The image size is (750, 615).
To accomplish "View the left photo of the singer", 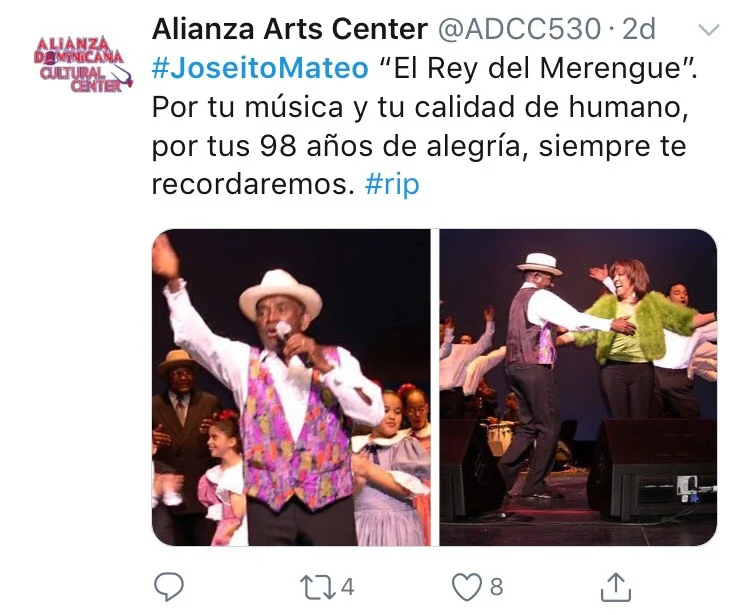I will click(291, 387).
